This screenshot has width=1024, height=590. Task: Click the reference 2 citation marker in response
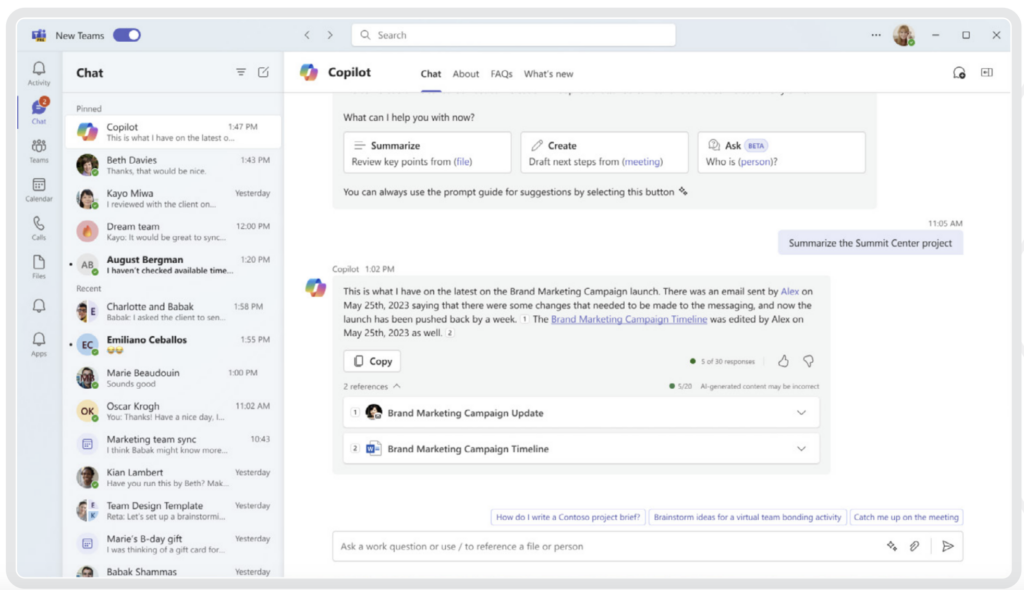click(x=449, y=333)
